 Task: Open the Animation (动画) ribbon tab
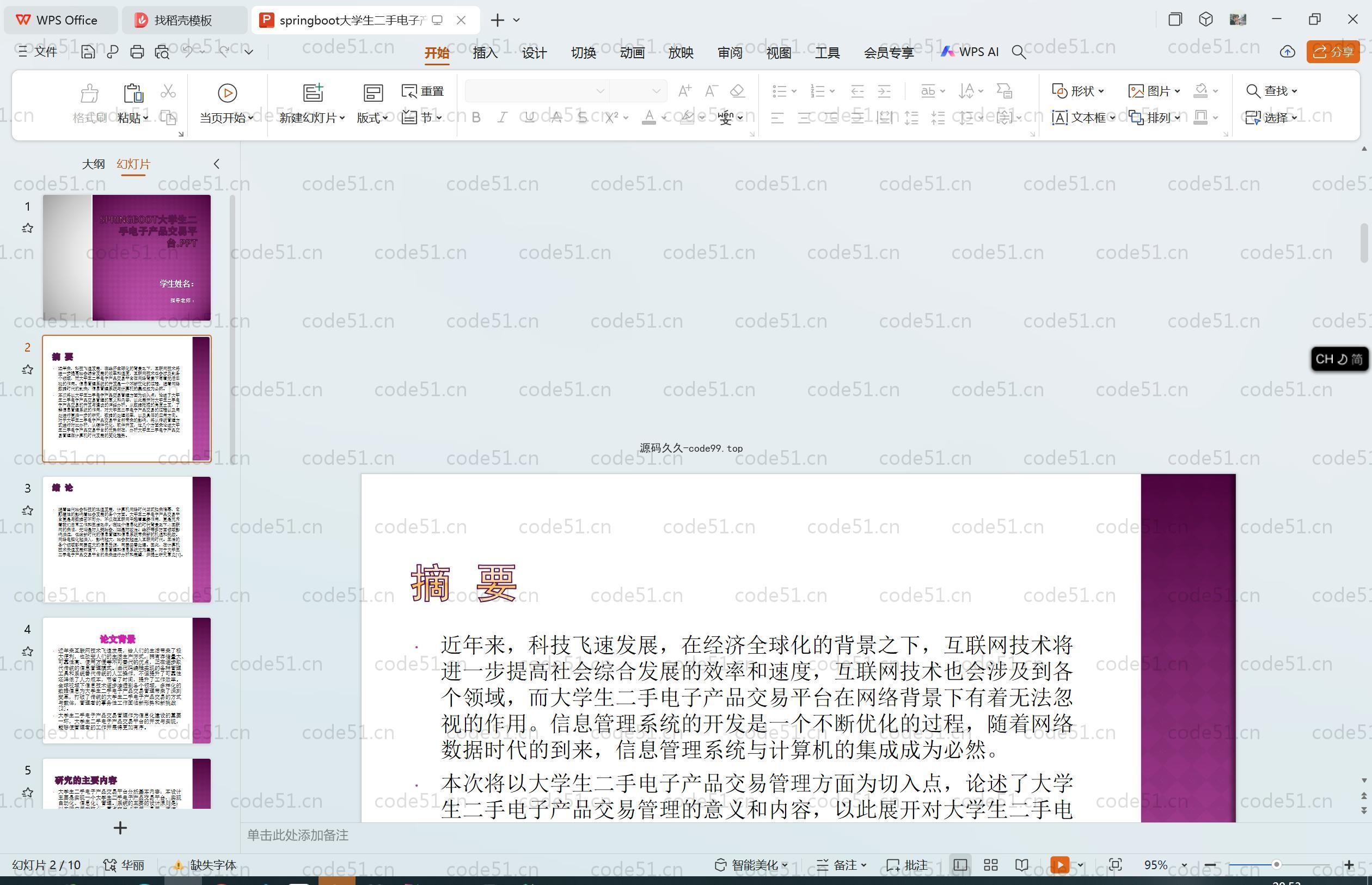coord(632,53)
